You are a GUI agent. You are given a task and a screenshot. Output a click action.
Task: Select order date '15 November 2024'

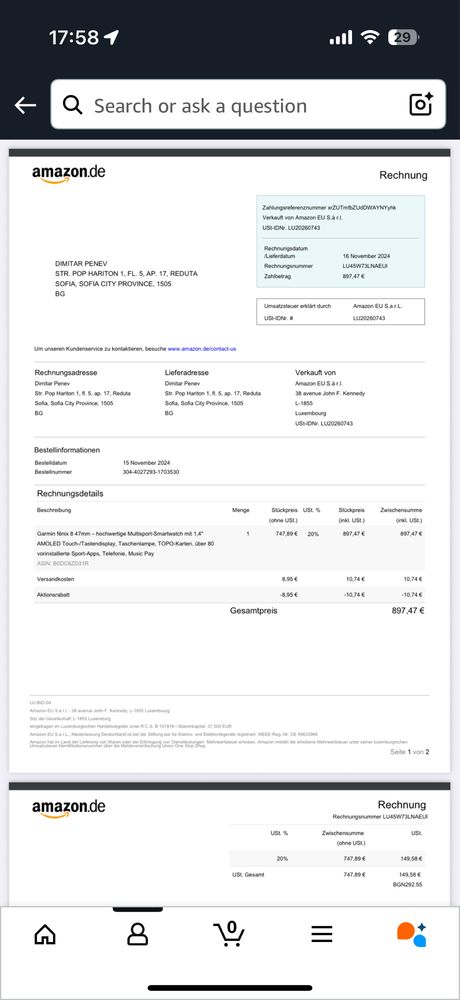coord(146,463)
